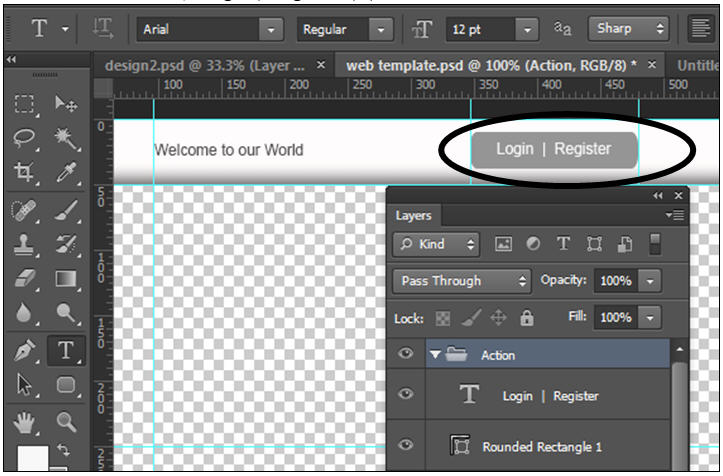Activate the Hand tool
Screen dimensions: 723x476
[24, 422]
